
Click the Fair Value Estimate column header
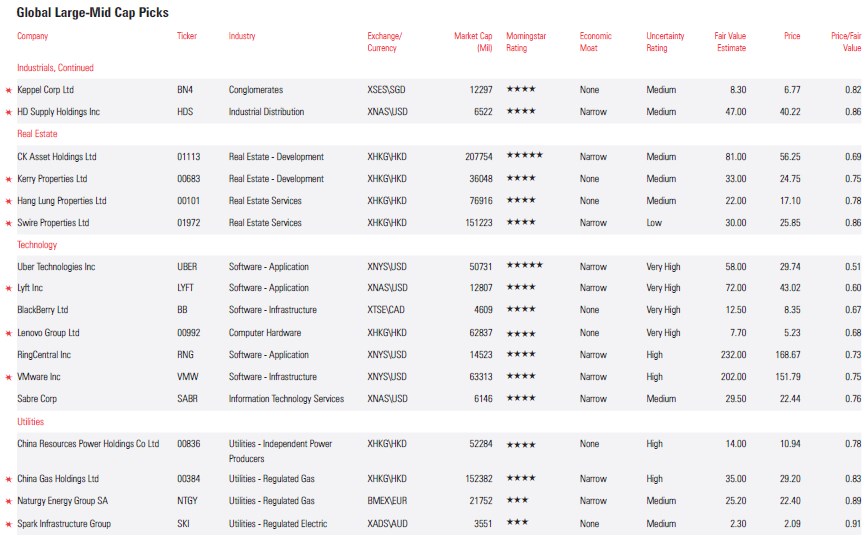pyautogui.click(x=730, y=42)
